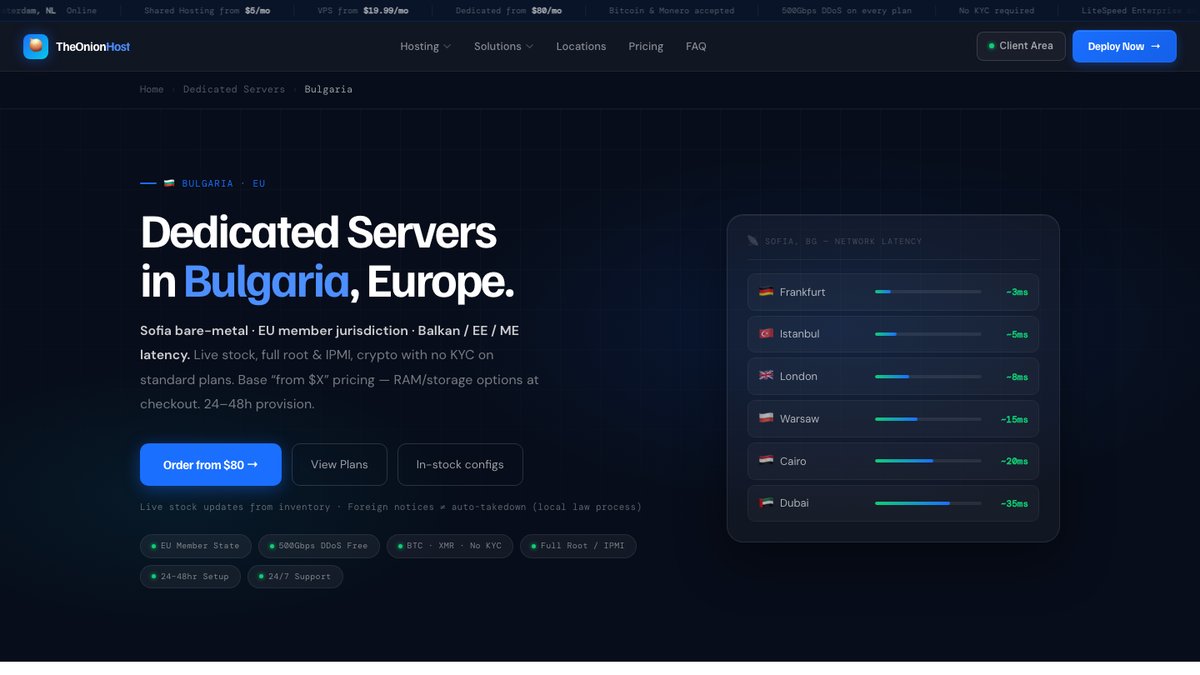Click the UK flag beside London
The height and width of the screenshot is (675, 1200).
pos(766,376)
